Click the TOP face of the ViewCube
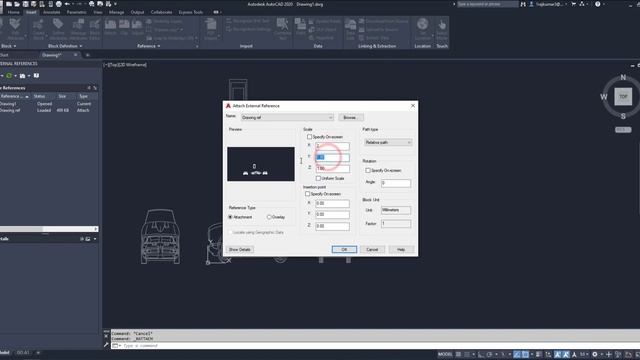 click(x=623, y=97)
